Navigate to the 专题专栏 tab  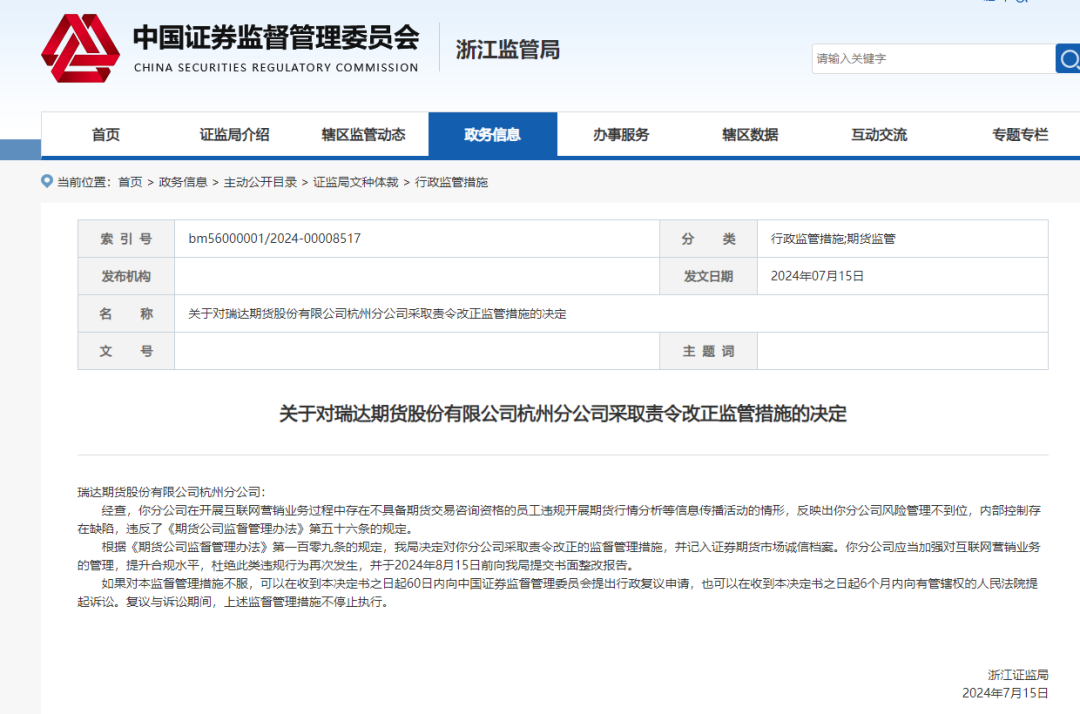(x=1020, y=135)
